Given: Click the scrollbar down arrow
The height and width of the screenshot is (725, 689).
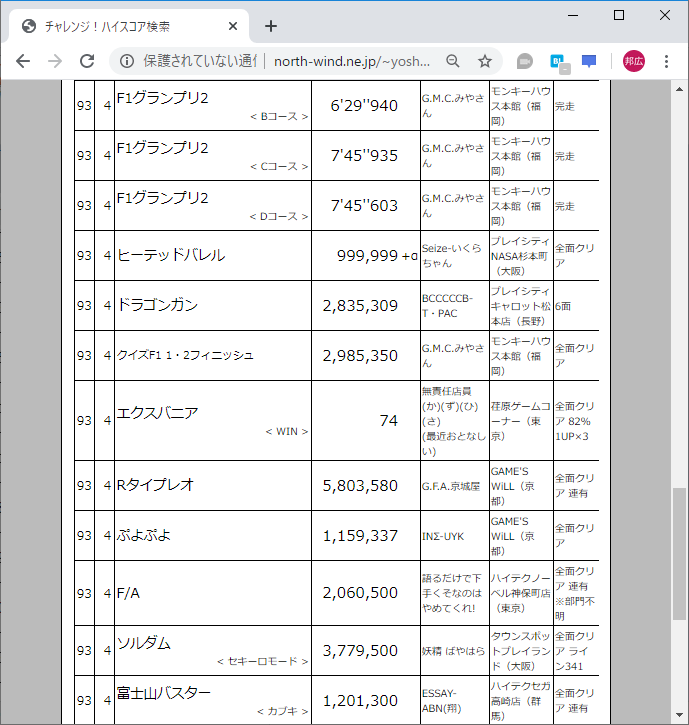Looking at the screenshot, I should tap(679, 715).
